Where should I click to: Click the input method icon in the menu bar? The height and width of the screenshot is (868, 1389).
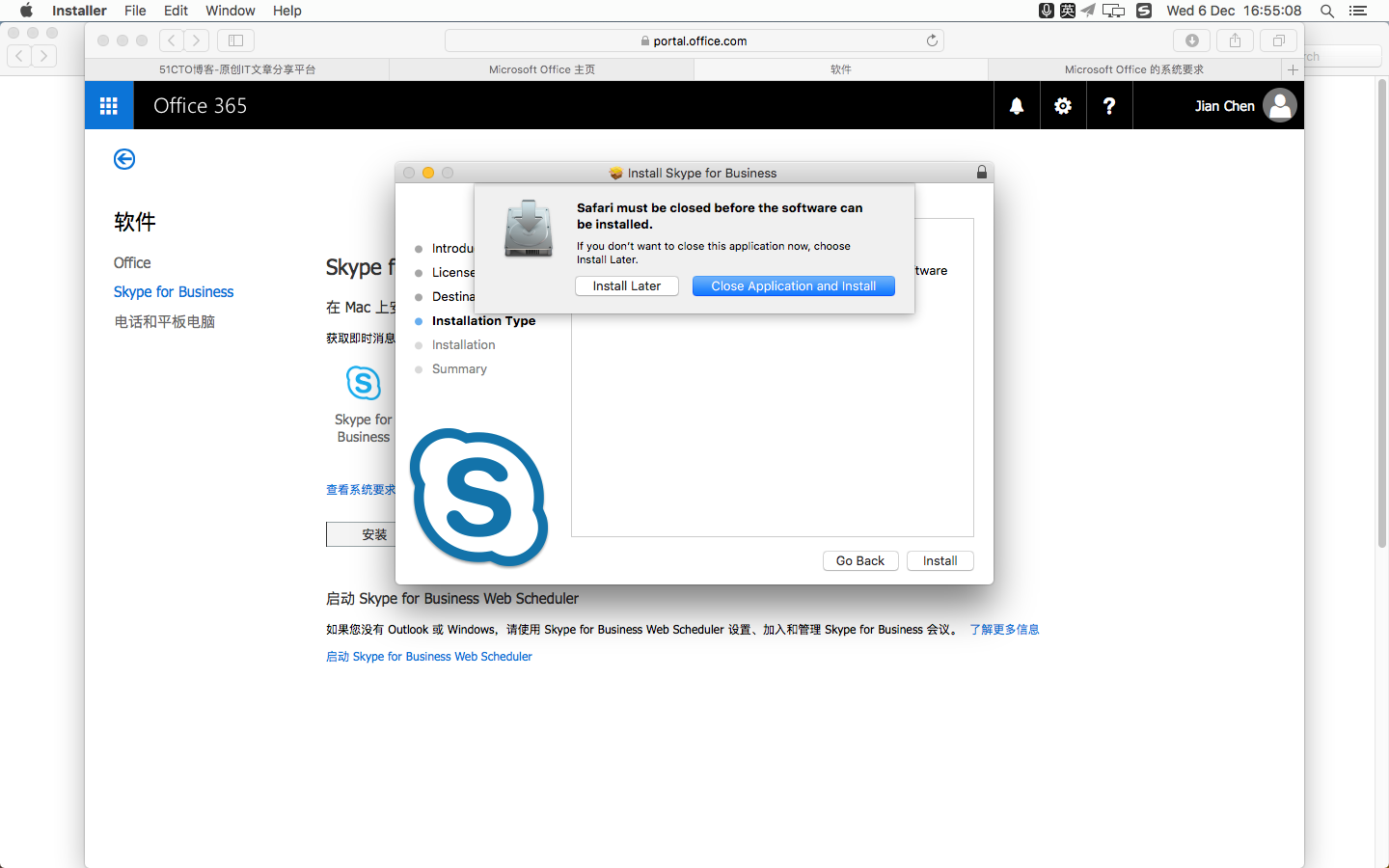(x=1067, y=11)
